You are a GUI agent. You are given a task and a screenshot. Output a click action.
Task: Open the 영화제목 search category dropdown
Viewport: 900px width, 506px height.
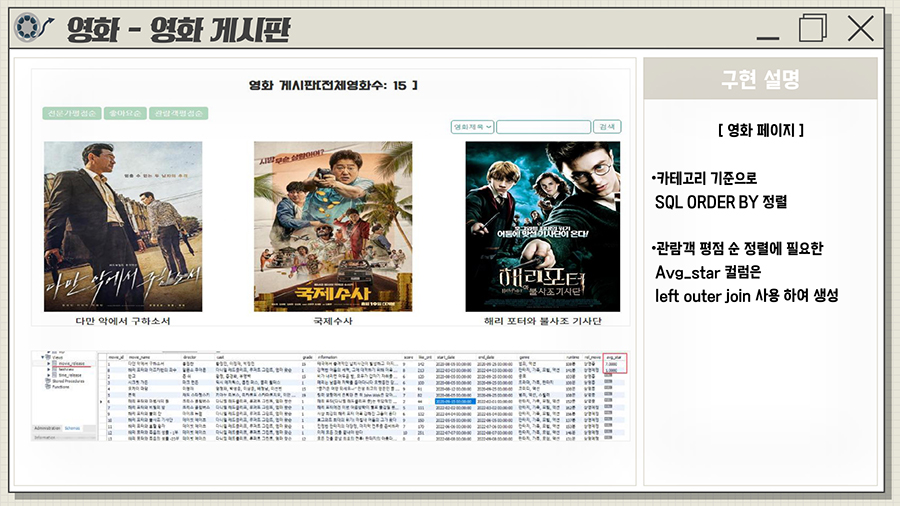[472, 127]
